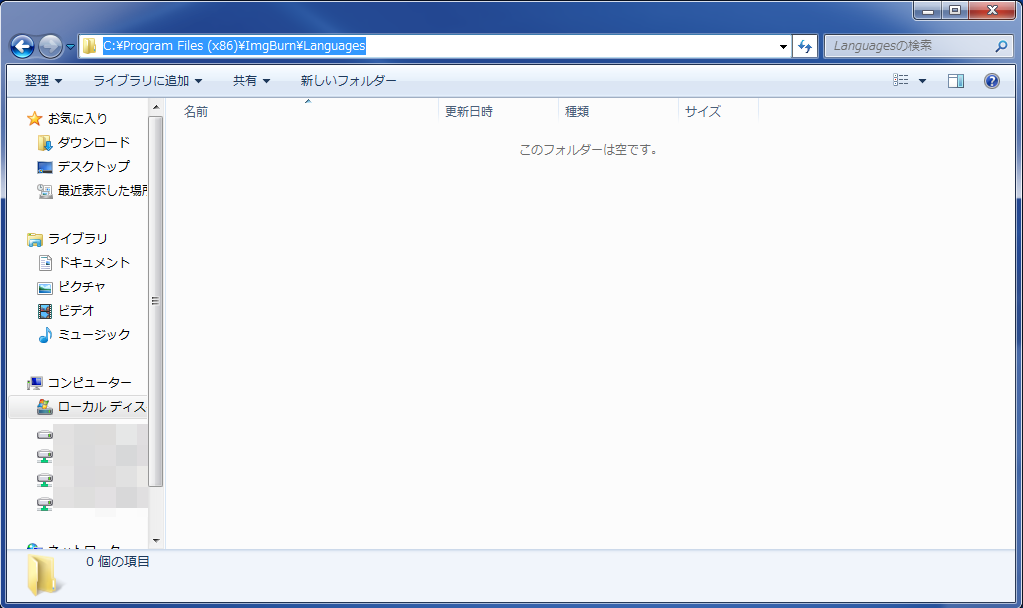Viewport: 1023px width, 608px height.
Task: Open the recent pages dropdown arrow
Action: click(70, 47)
